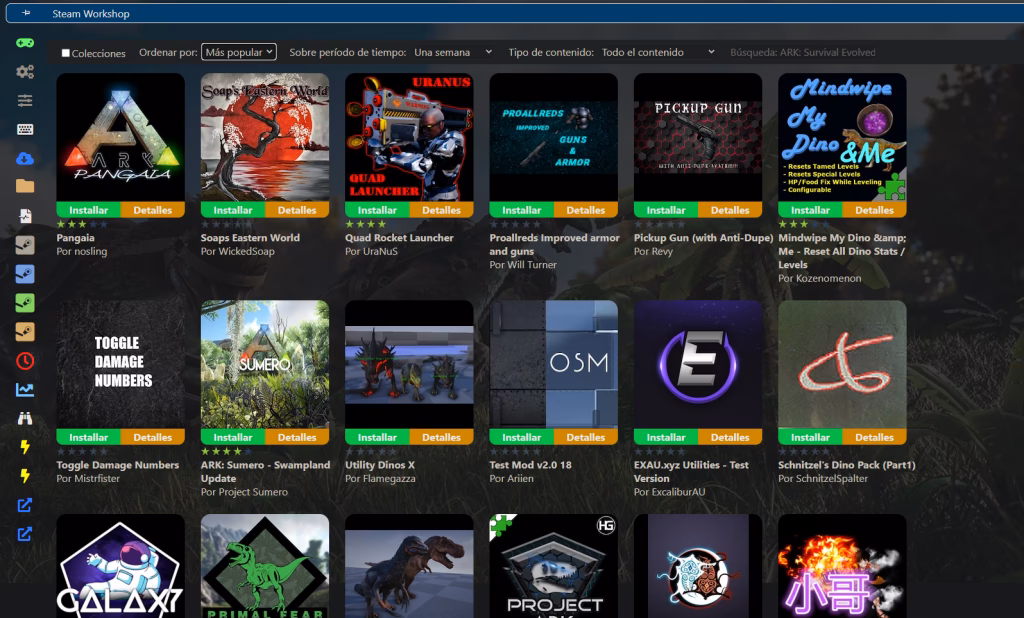Click the title 'Schnitzel's Dino Pack (Part1)'
The height and width of the screenshot is (618, 1024).
[x=846, y=465]
